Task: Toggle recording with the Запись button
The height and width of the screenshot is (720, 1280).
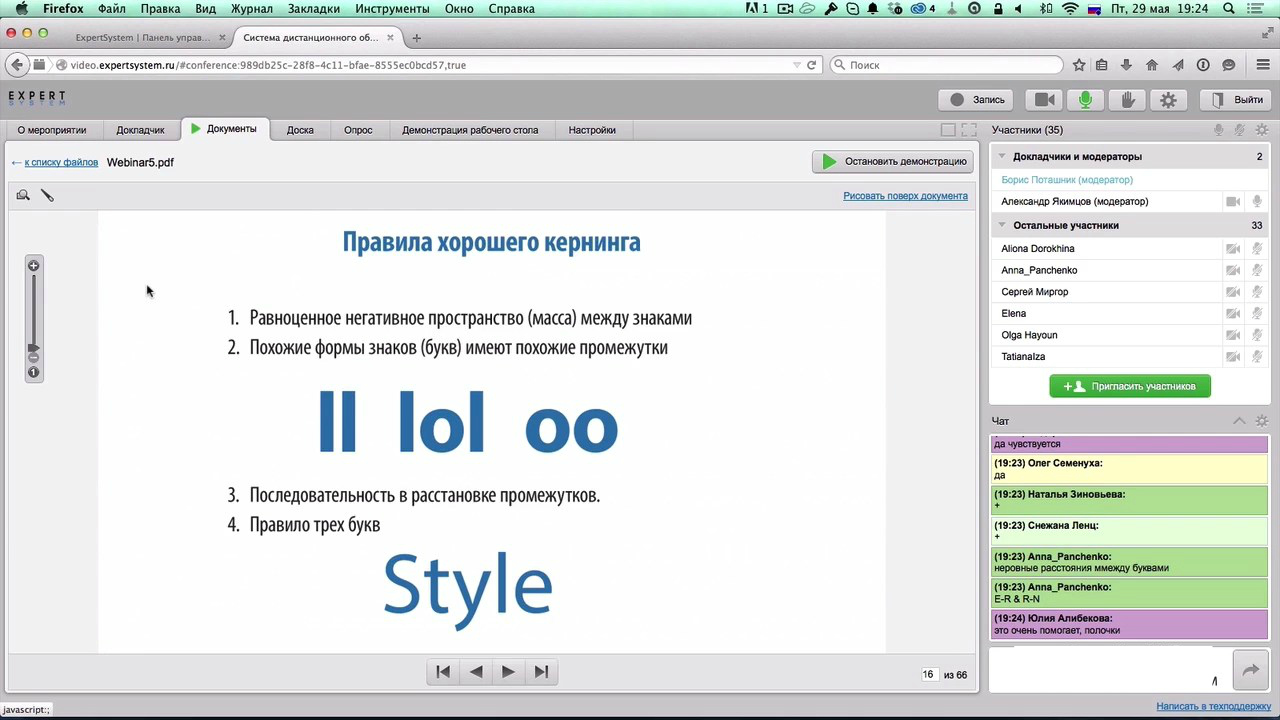Action: pyautogui.click(x=977, y=100)
